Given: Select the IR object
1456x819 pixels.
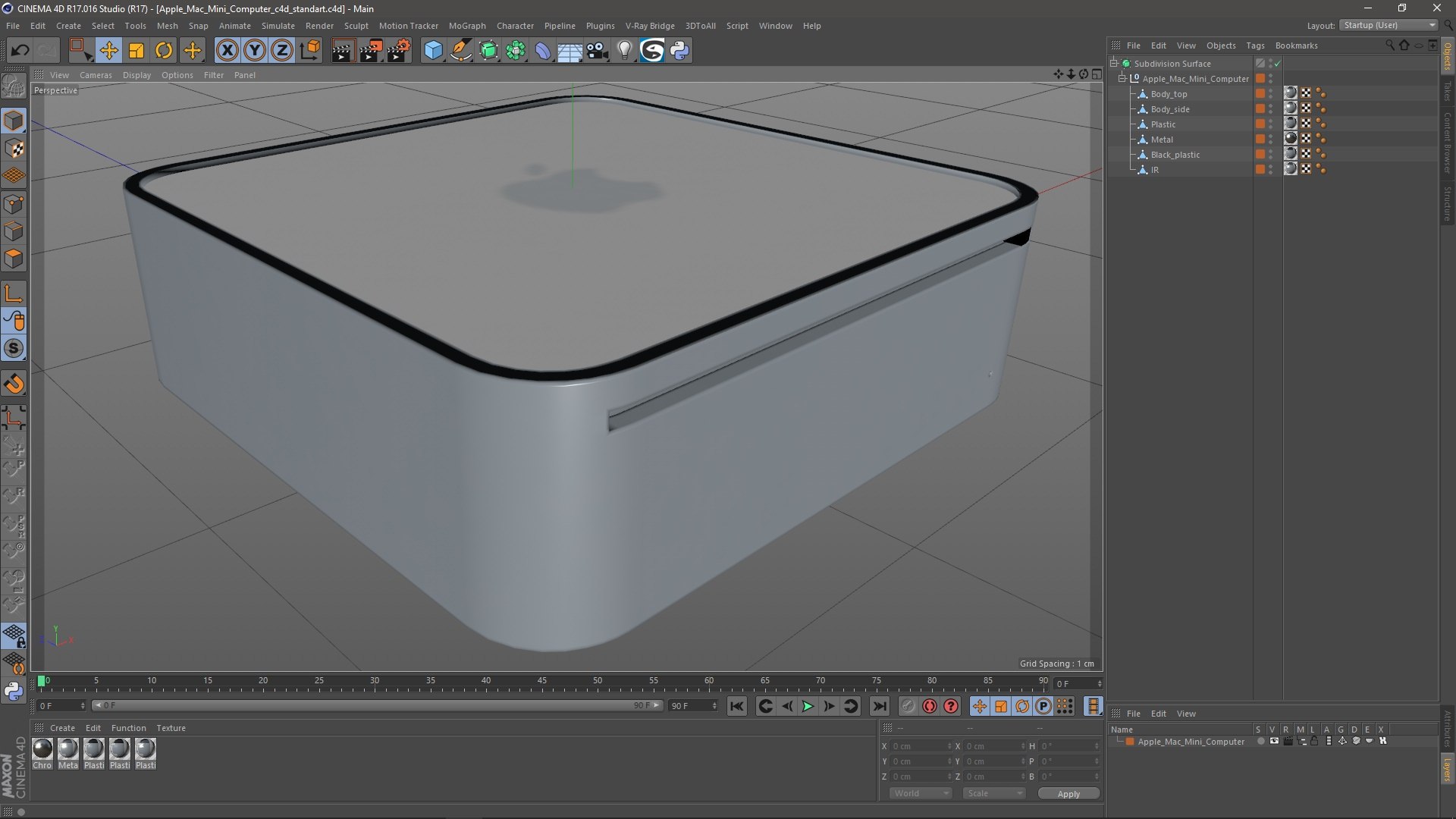Looking at the screenshot, I should point(1154,170).
